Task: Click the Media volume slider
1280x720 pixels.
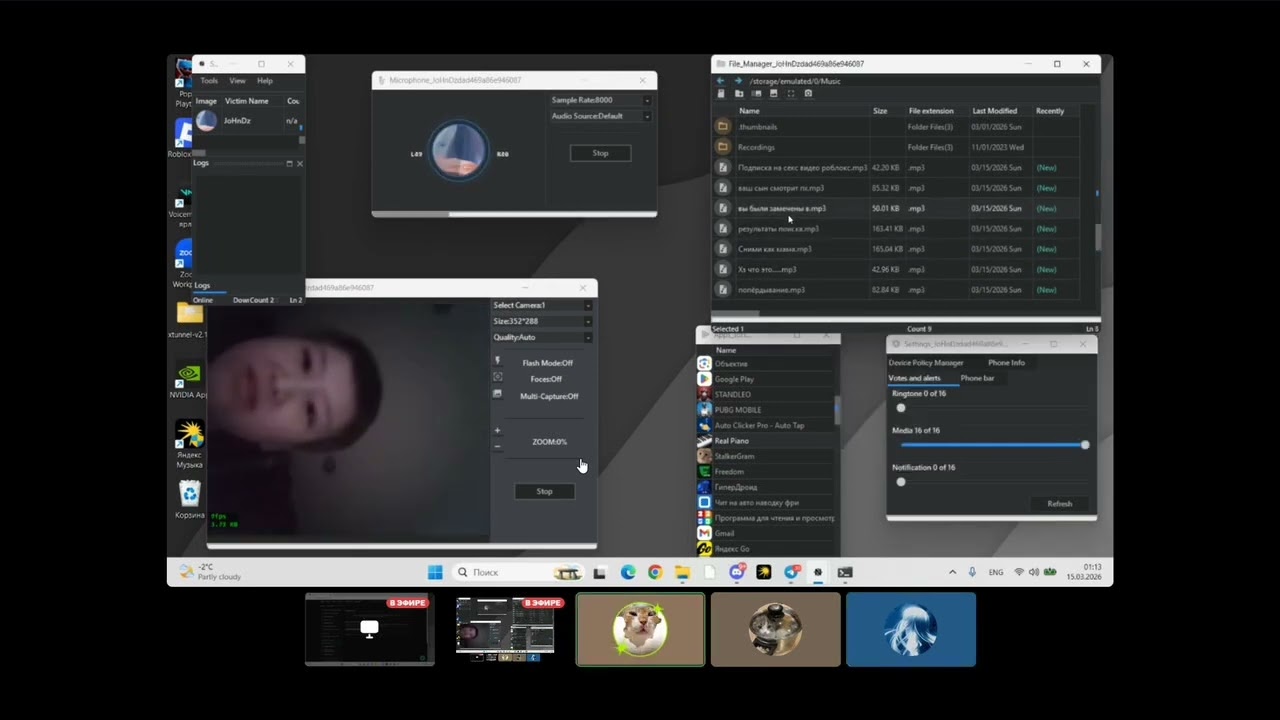Action: pyautogui.click(x=992, y=445)
